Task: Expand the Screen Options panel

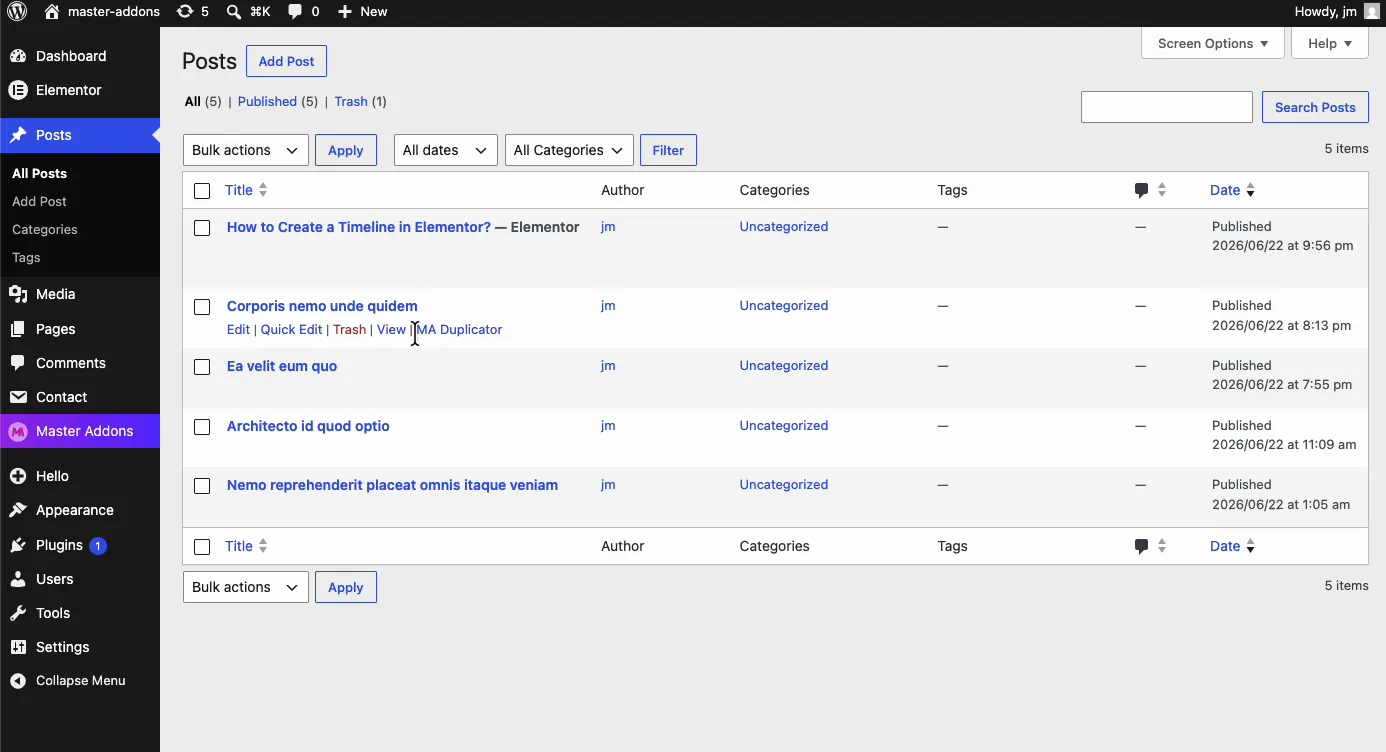Action: (1213, 43)
